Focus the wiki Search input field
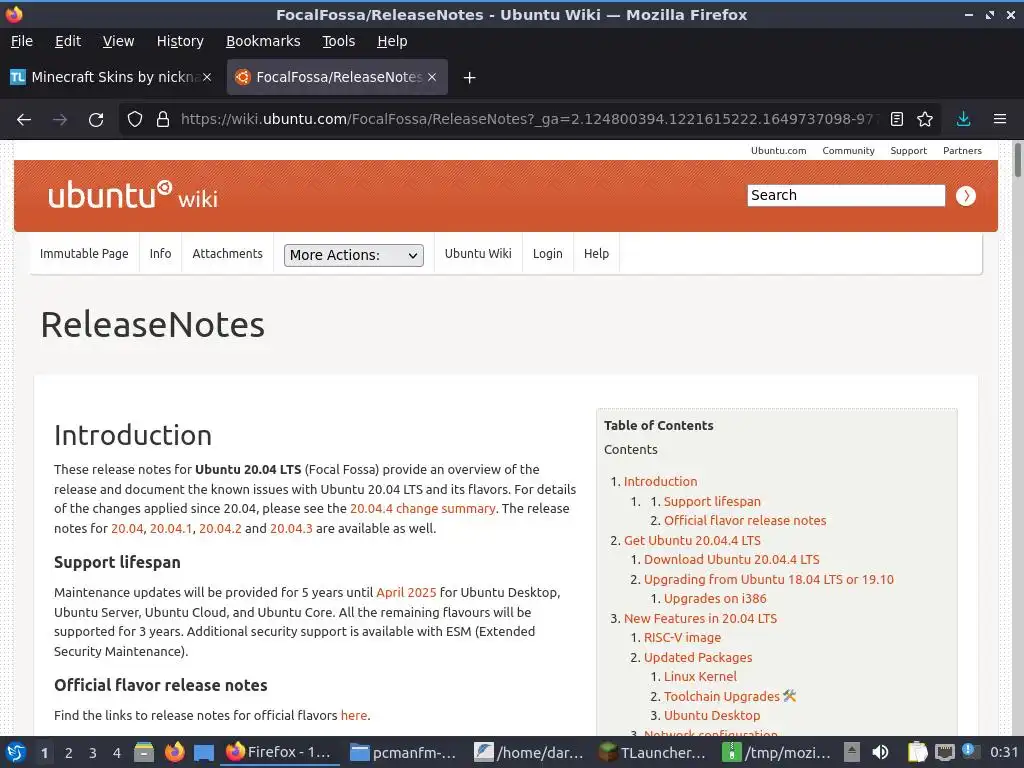 (846, 195)
